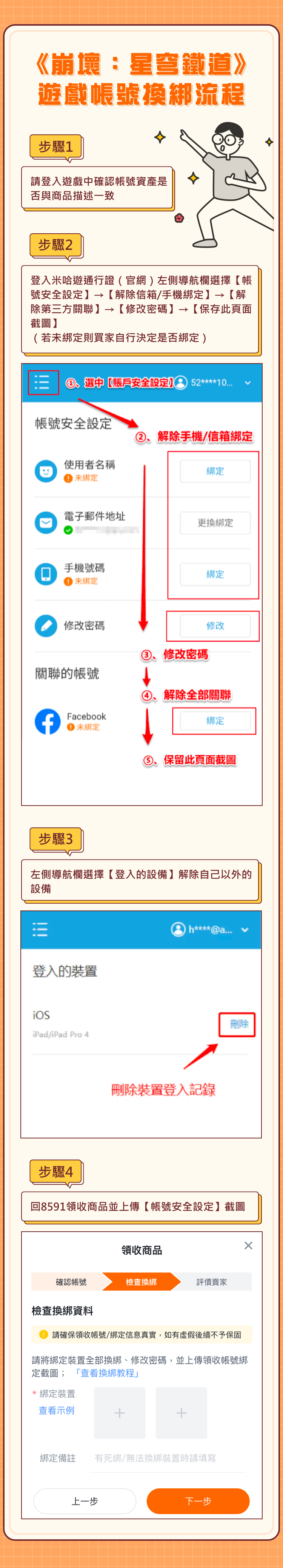Click first upload box for 綁定裝置 screenshot
Image resolution: width=283 pixels, height=1568 pixels.
(120, 1413)
